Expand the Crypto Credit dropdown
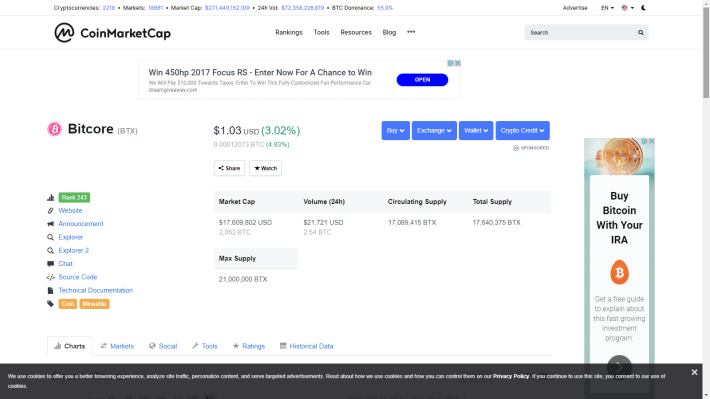The width and height of the screenshot is (710, 399). click(522, 130)
